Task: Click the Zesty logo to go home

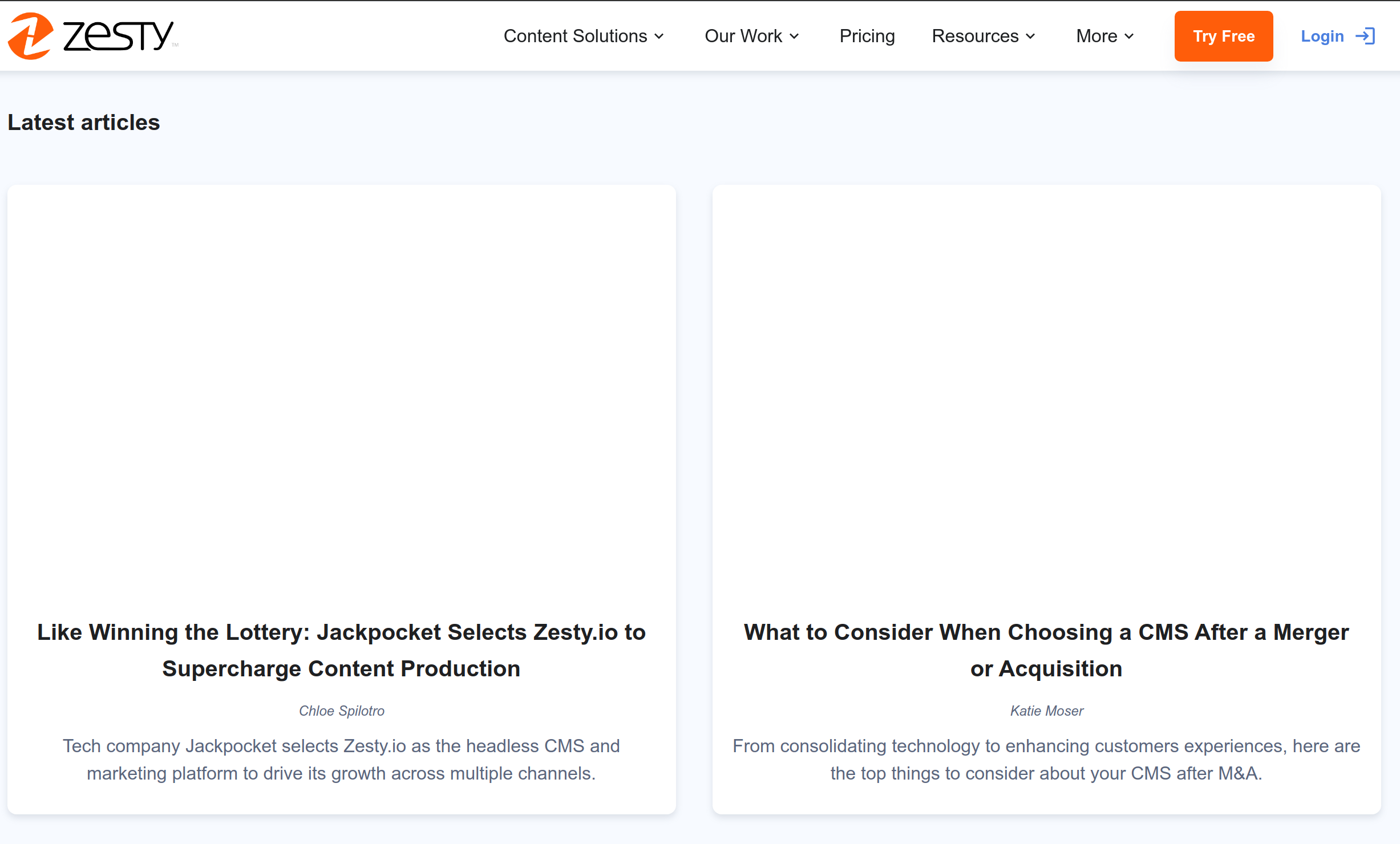Action: (x=91, y=35)
